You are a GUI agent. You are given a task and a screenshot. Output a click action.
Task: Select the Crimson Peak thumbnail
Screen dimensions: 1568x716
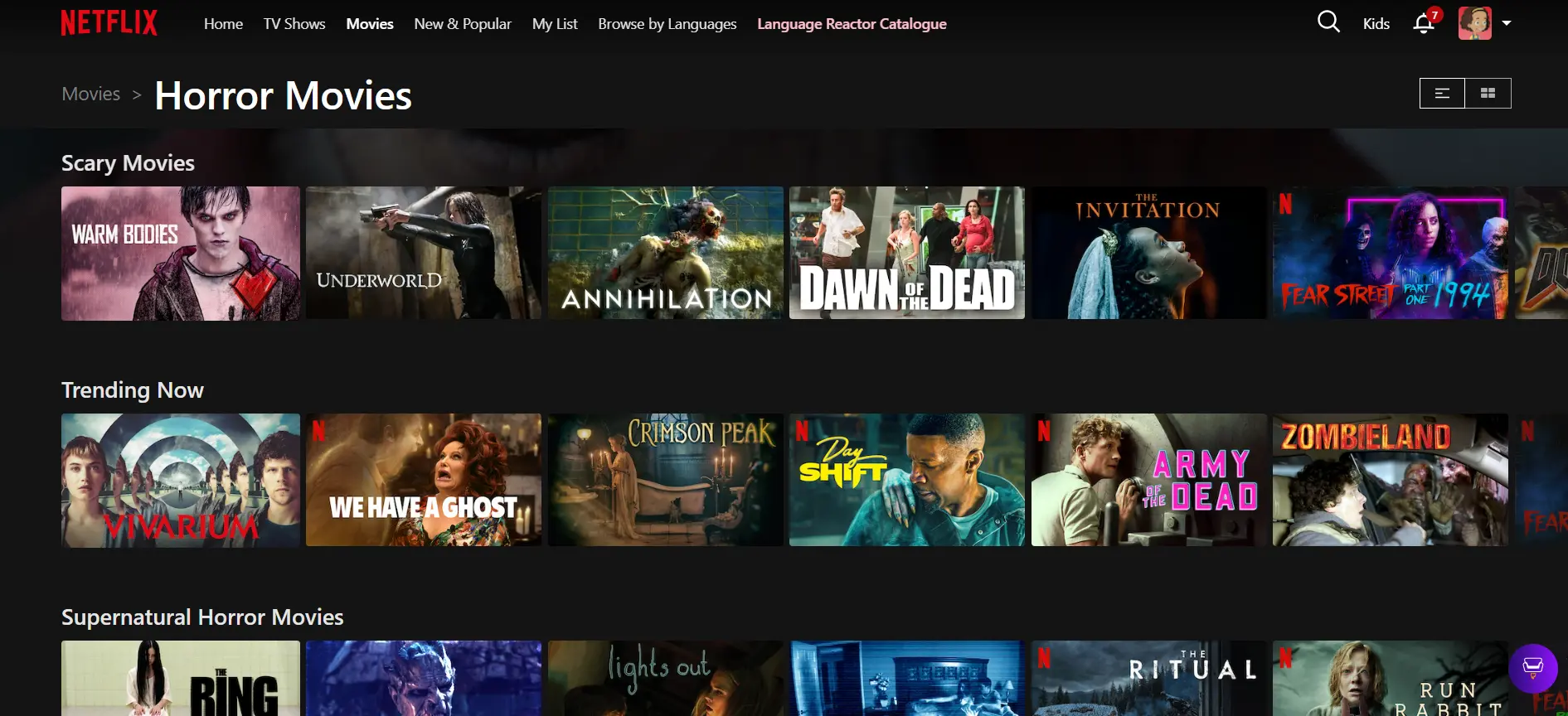coord(666,480)
